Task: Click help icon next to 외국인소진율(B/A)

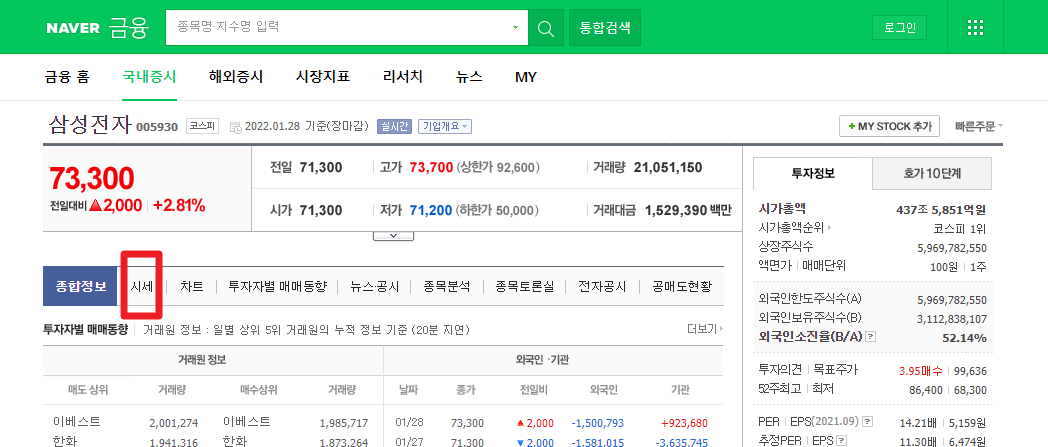Action: tap(870, 337)
